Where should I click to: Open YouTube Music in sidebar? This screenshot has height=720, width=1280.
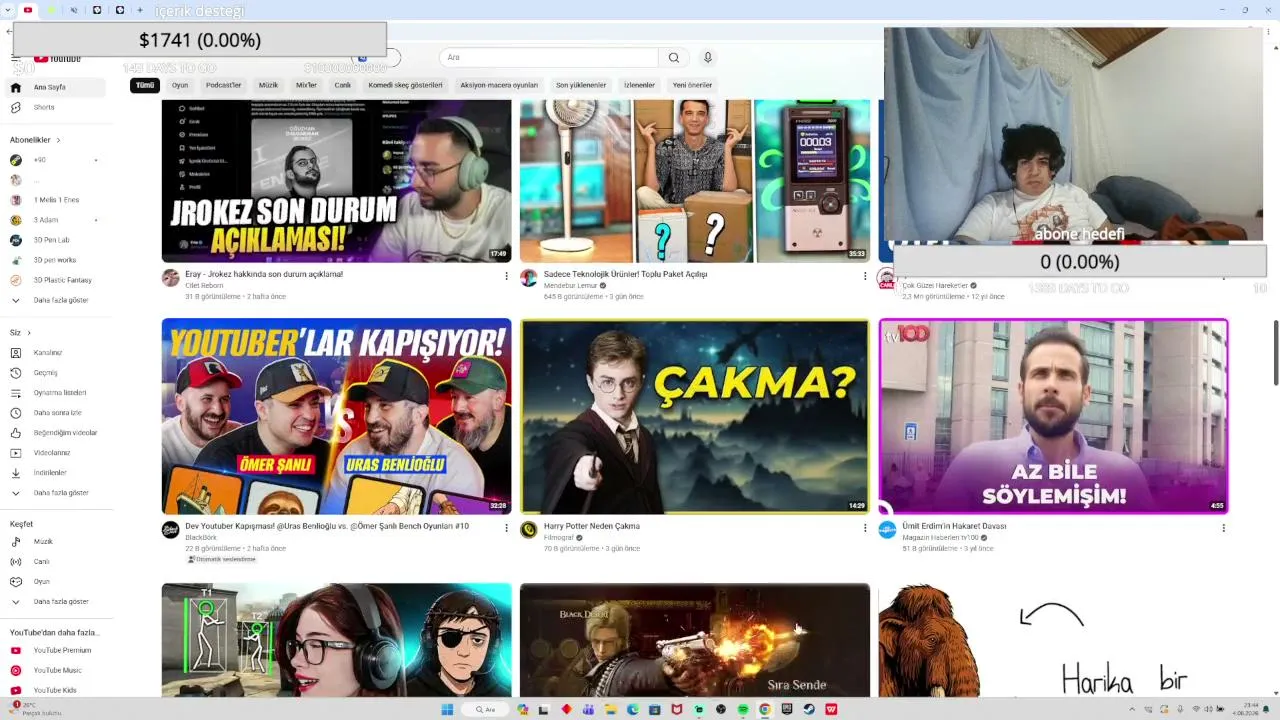tap(57, 670)
